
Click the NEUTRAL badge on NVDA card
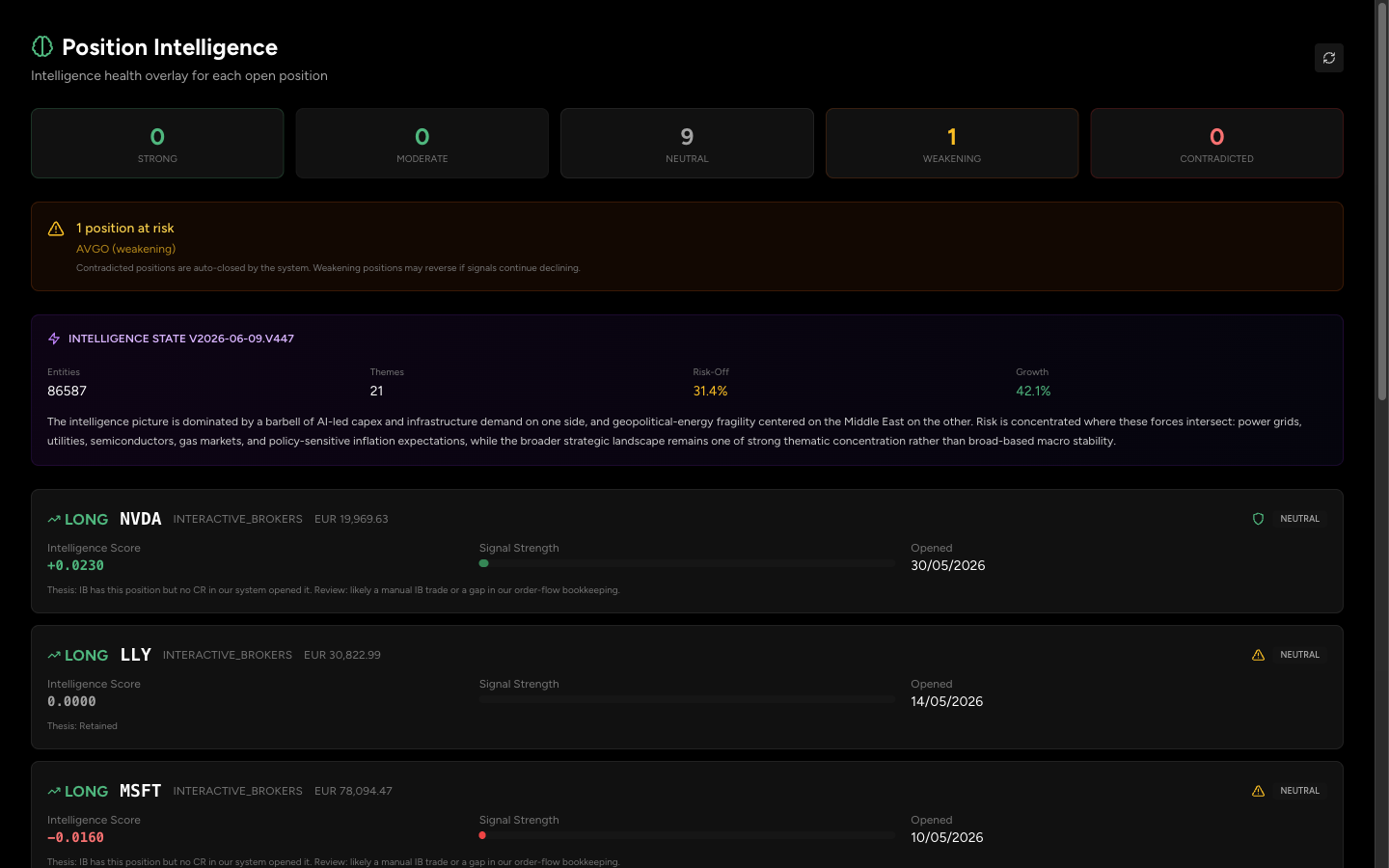click(x=1299, y=519)
